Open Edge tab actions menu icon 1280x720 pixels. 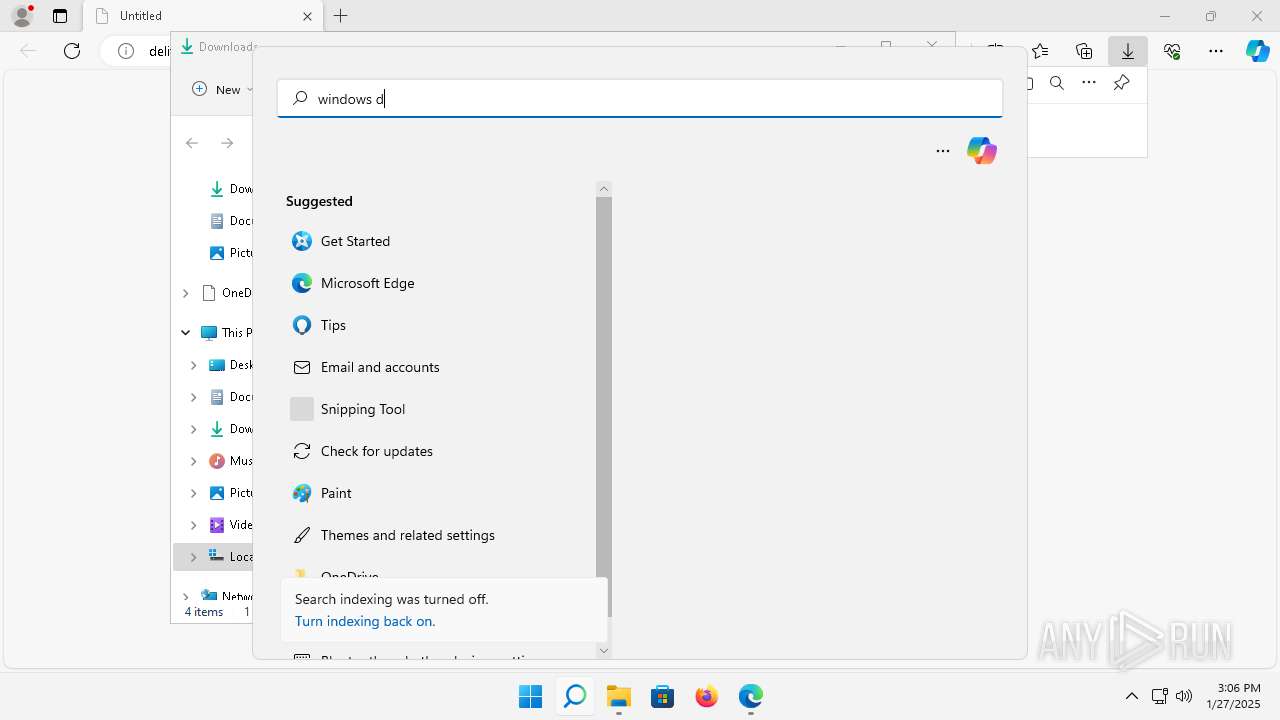(x=60, y=16)
